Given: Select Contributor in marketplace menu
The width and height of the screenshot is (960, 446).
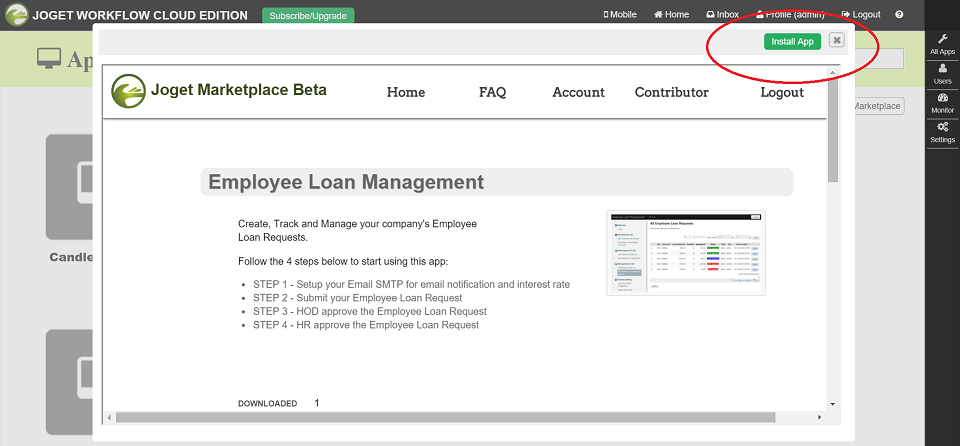Looking at the screenshot, I should pos(672,93).
